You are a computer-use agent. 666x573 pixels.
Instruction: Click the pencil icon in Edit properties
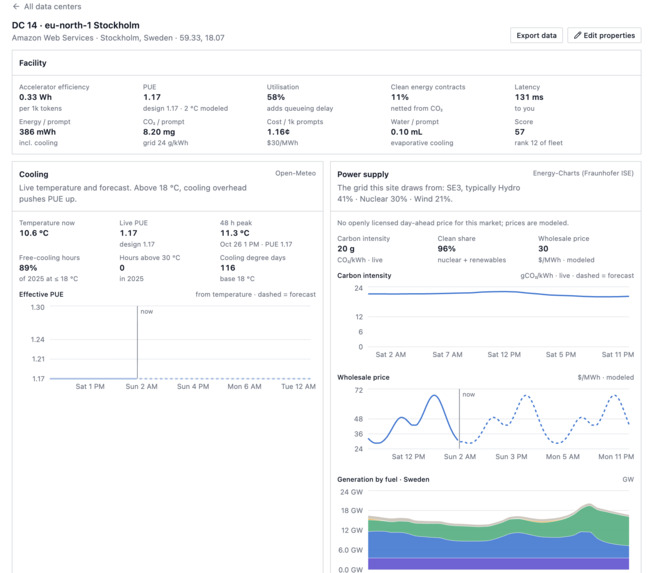(577, 36)
